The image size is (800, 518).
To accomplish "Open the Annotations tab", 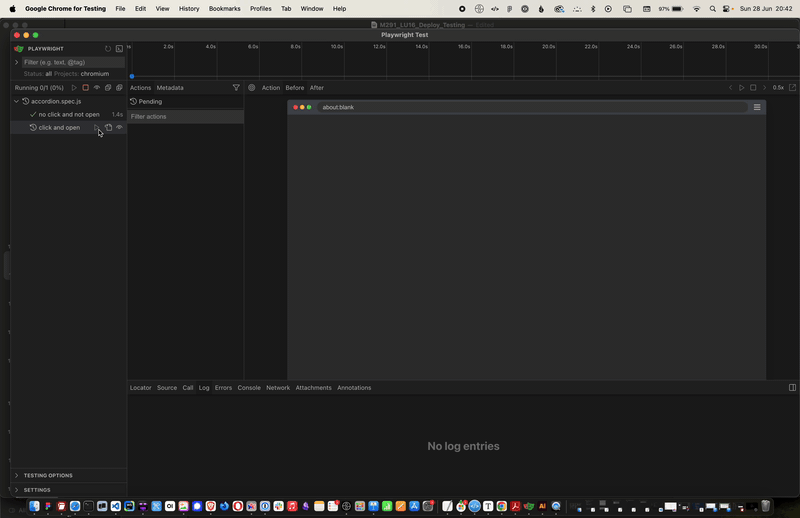I will tap(354, 388).
